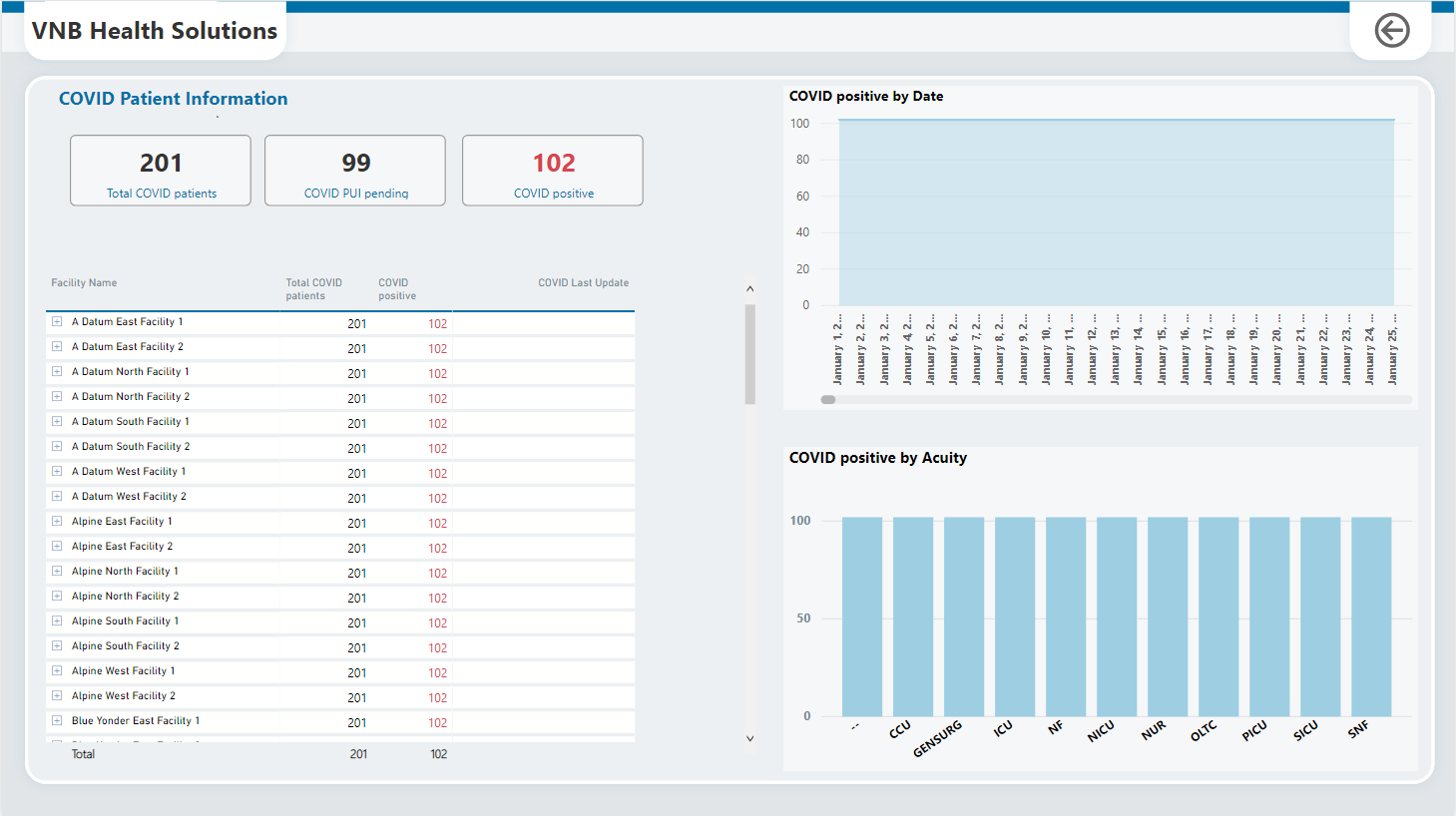
Task: Click the table scroll down arrow
Action: (750, 739)
